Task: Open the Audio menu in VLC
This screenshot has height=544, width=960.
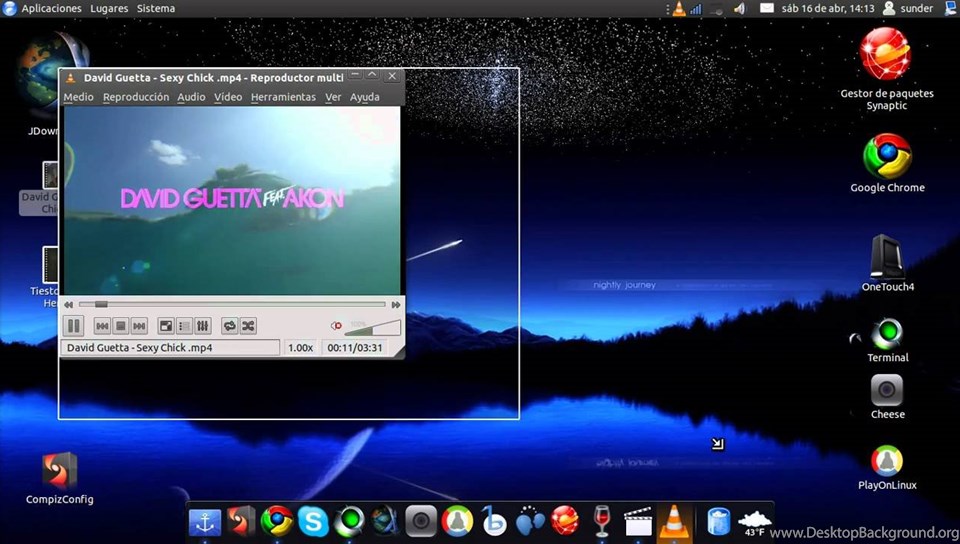Action: [x=191, y=97]
